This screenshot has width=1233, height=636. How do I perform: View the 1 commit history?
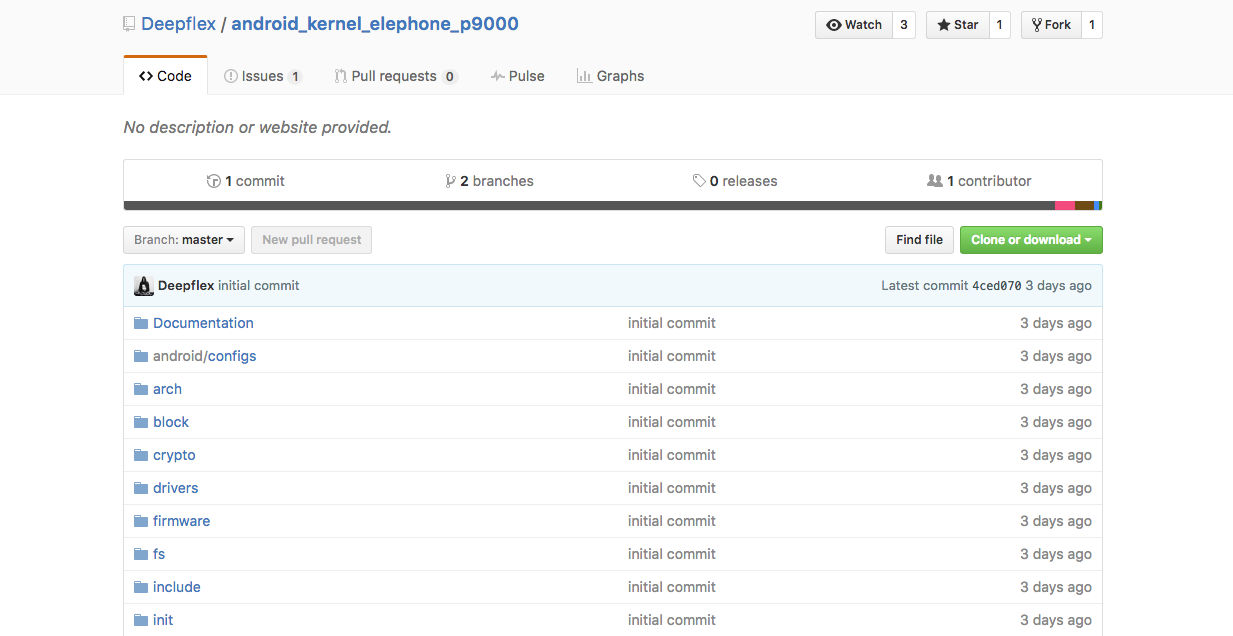tap(245, 181)
